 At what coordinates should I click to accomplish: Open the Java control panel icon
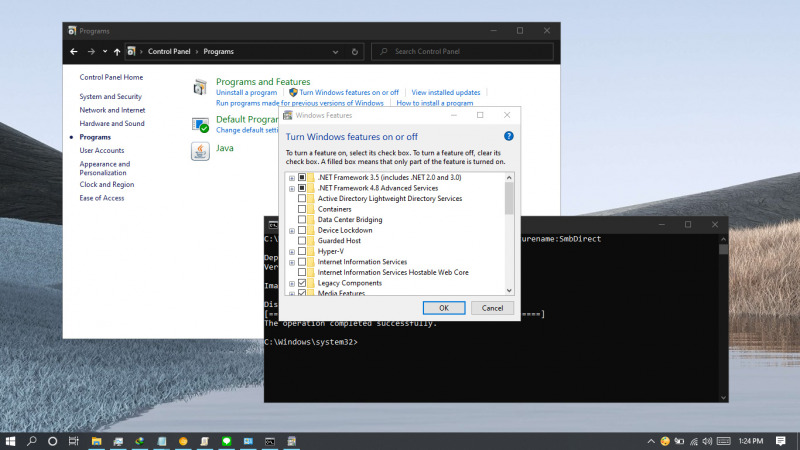[200, 151]
